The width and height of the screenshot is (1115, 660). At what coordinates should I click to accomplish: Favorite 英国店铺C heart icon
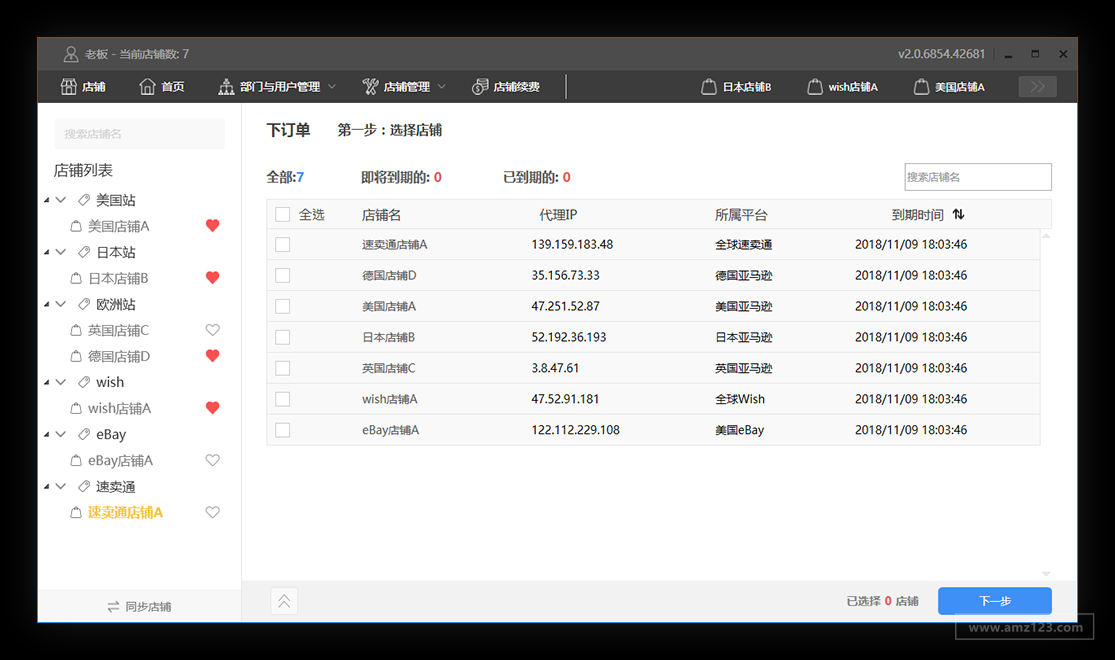(213, 330)
